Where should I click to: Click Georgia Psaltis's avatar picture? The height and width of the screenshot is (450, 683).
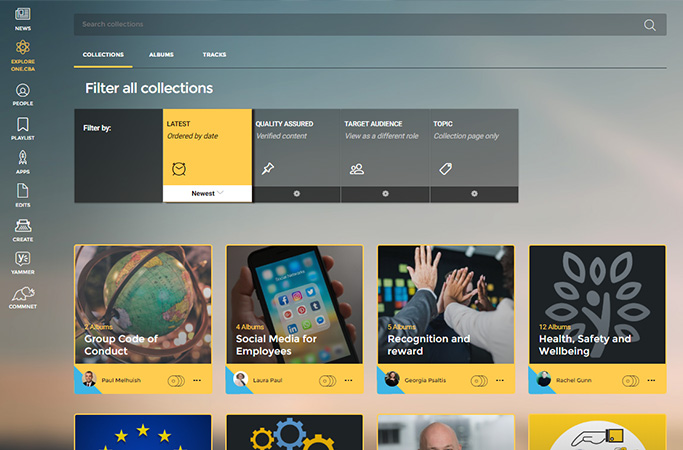pos(392,379)
